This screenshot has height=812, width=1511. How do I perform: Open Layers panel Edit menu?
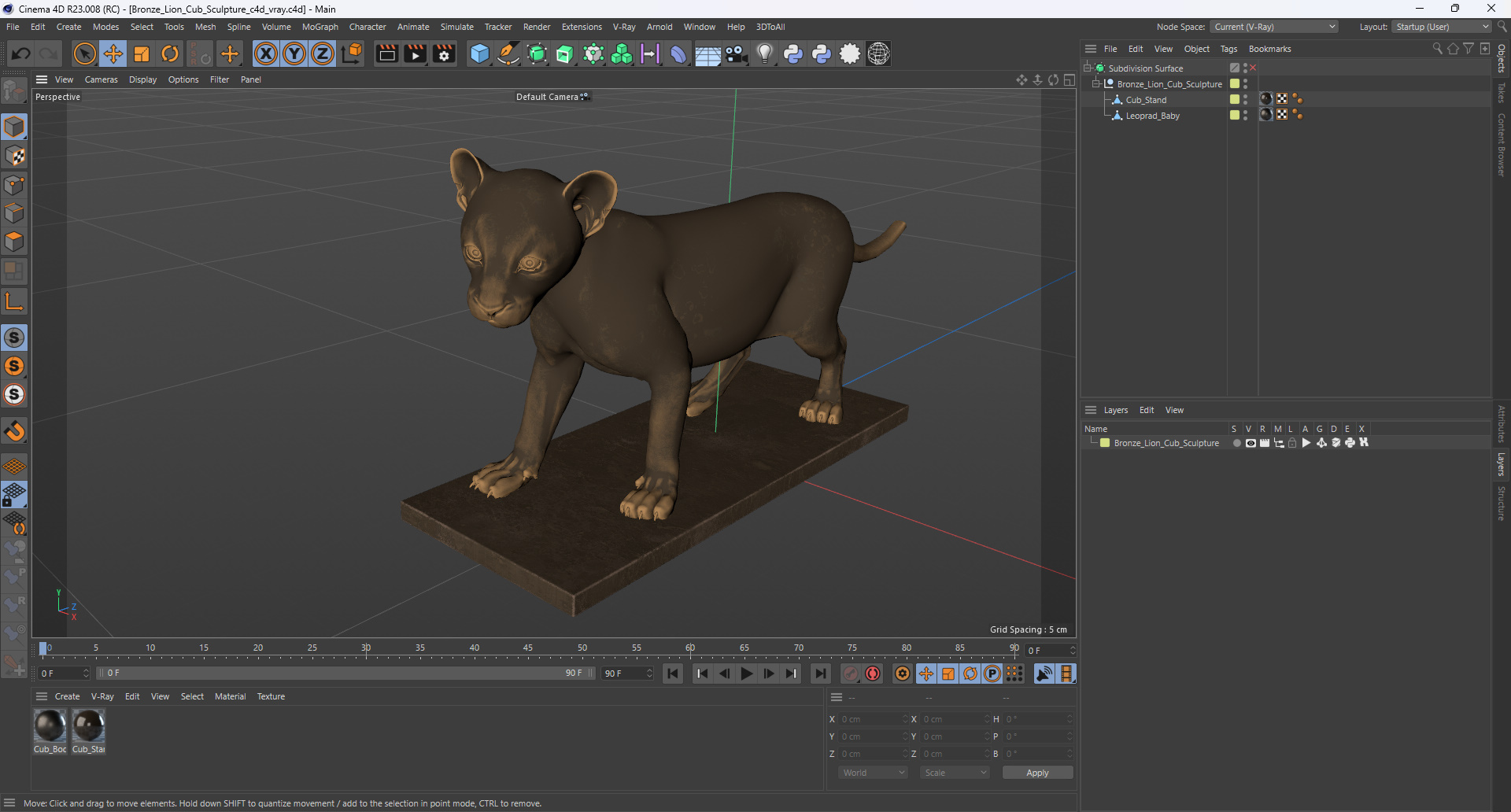[x=1147, y=410]
